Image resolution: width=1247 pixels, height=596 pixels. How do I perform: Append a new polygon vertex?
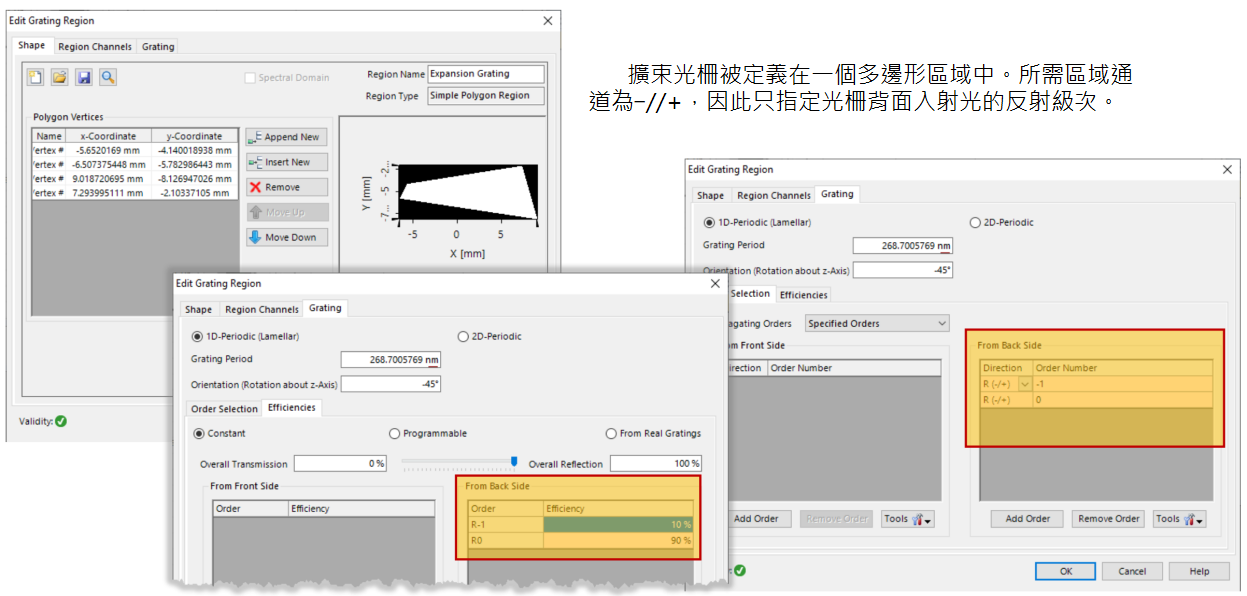click(x=286, y=137)
